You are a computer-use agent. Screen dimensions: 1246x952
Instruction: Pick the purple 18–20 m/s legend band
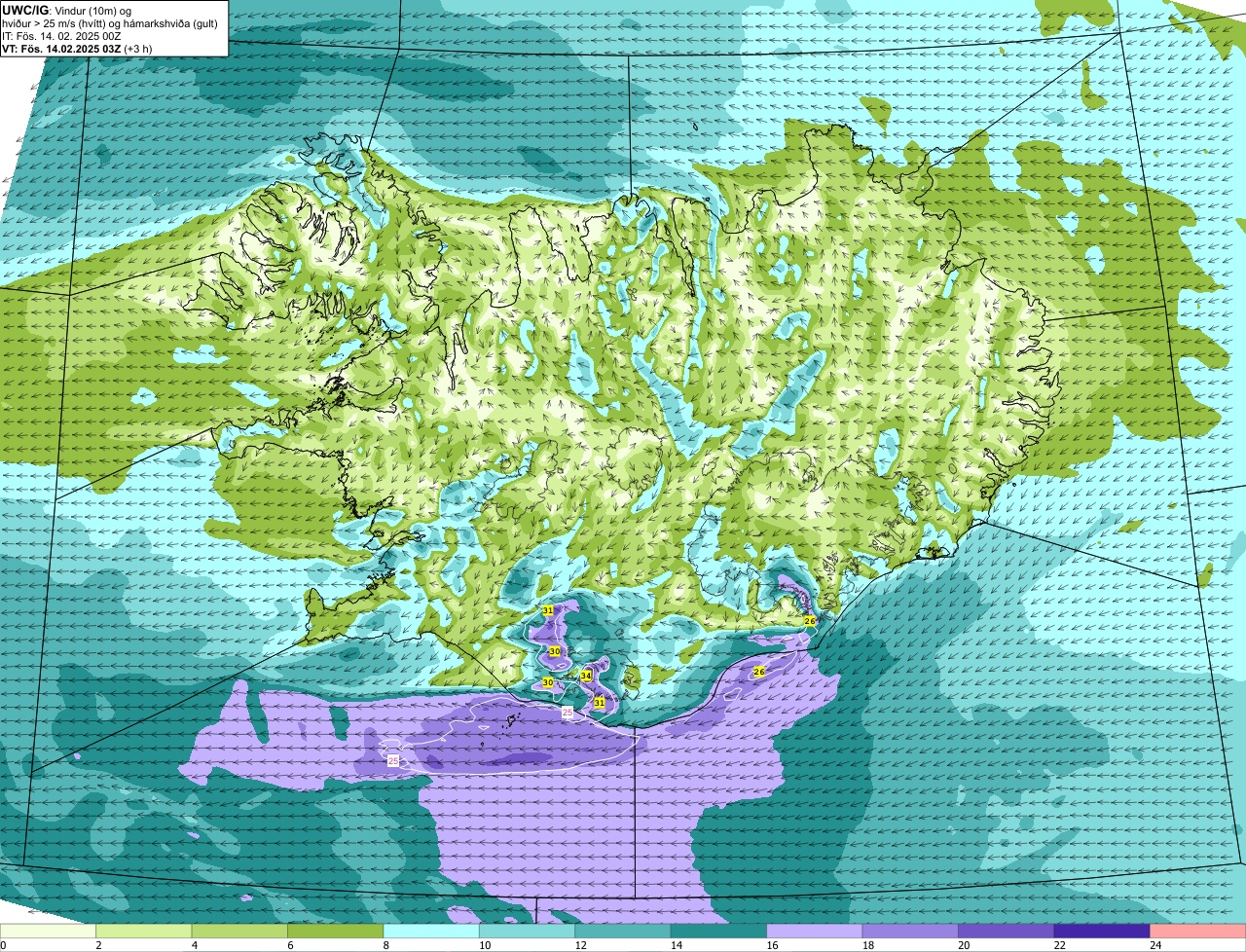tap(910, 931)
